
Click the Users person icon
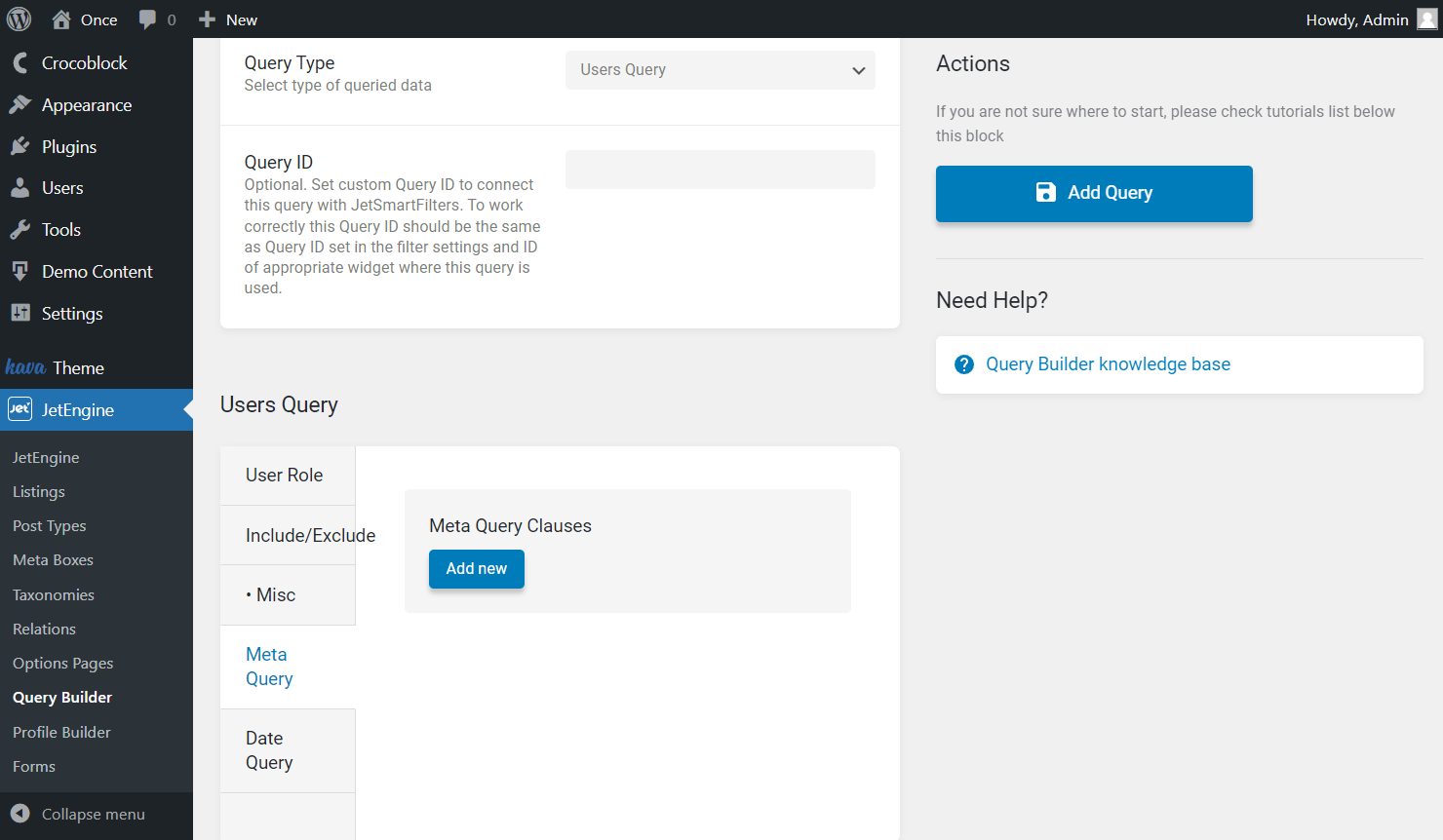coord(20,188)
